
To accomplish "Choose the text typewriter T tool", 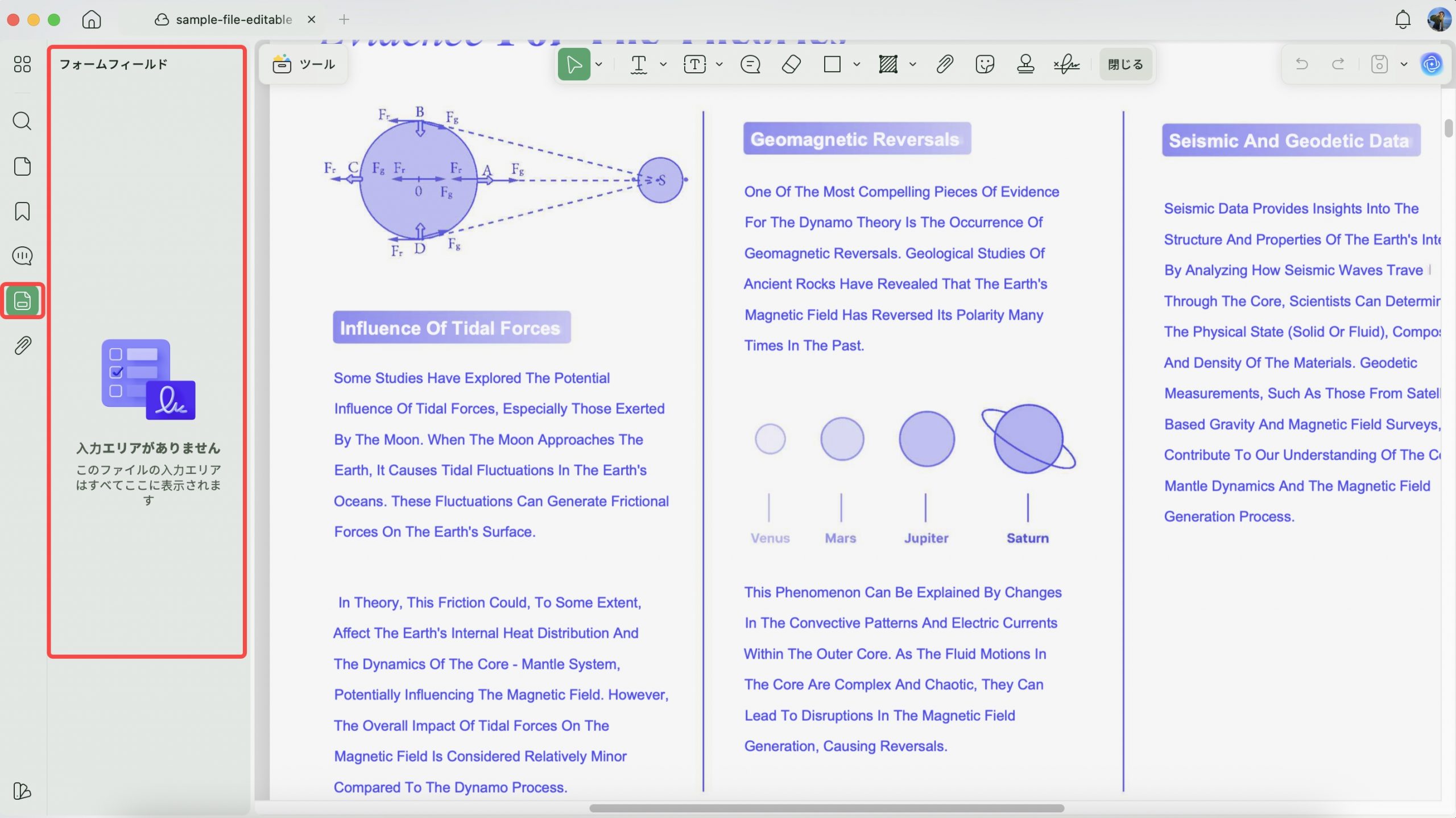I will pos(639,64).
